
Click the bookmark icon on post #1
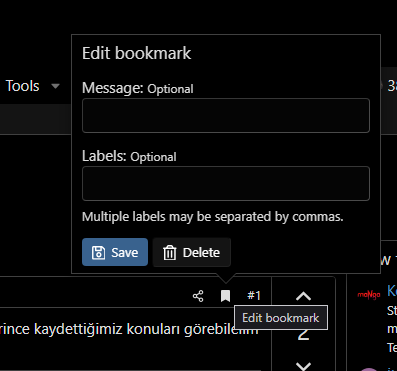pos(226,296)
